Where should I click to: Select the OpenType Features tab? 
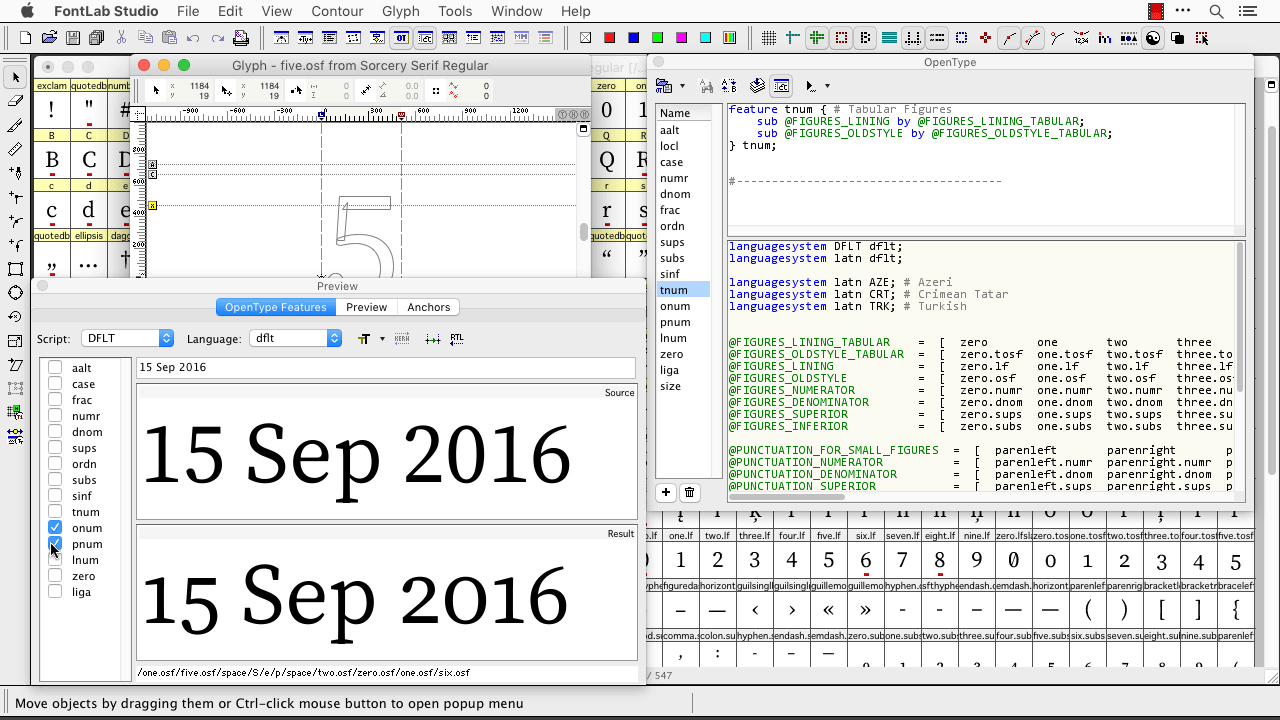click(276, 307)
